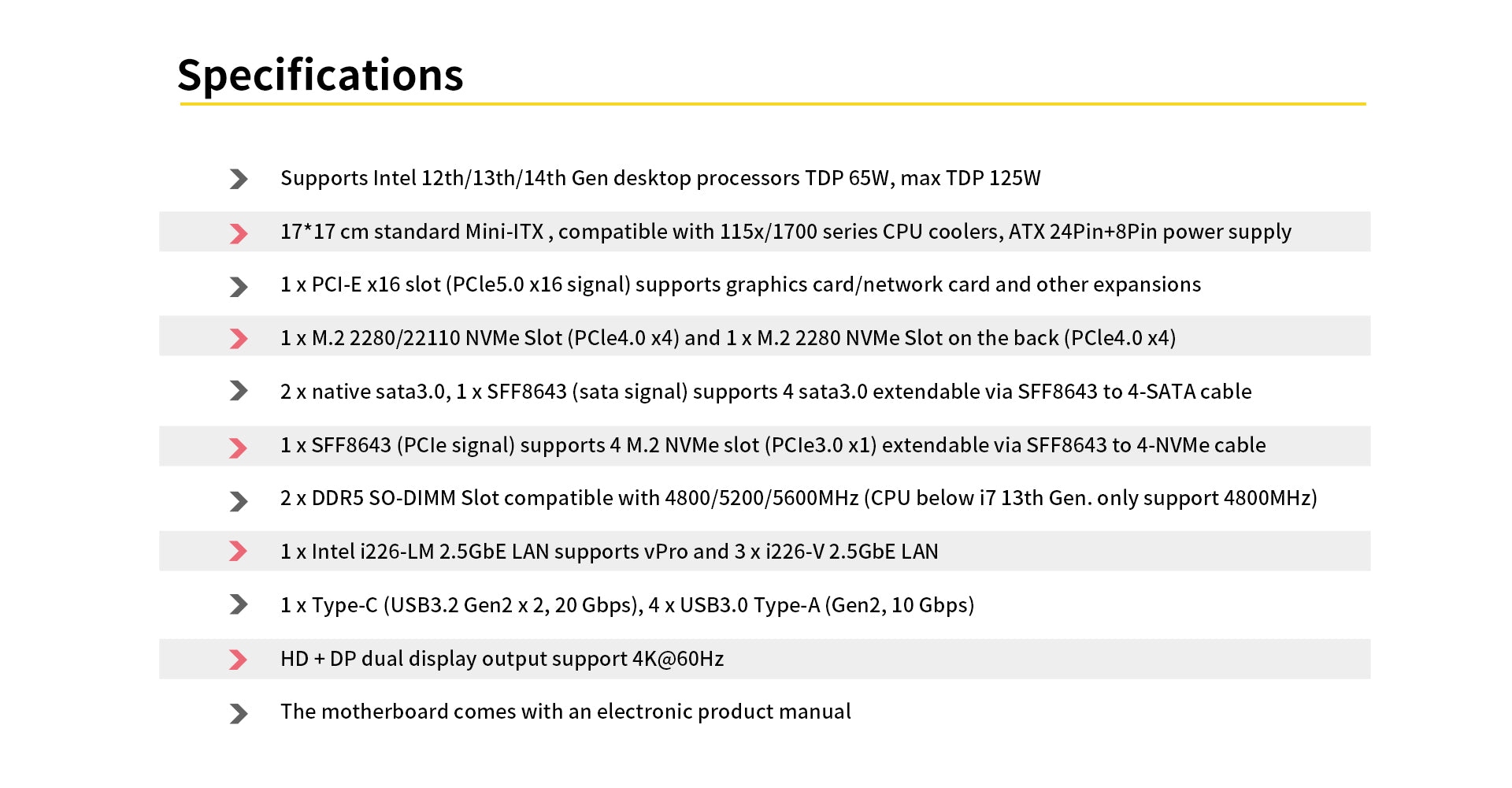Image resolution: width=1512 pixels, height=788 pixels.
Task: Click the gray arrow beside the native sata3.0 line
Action: 238,391
